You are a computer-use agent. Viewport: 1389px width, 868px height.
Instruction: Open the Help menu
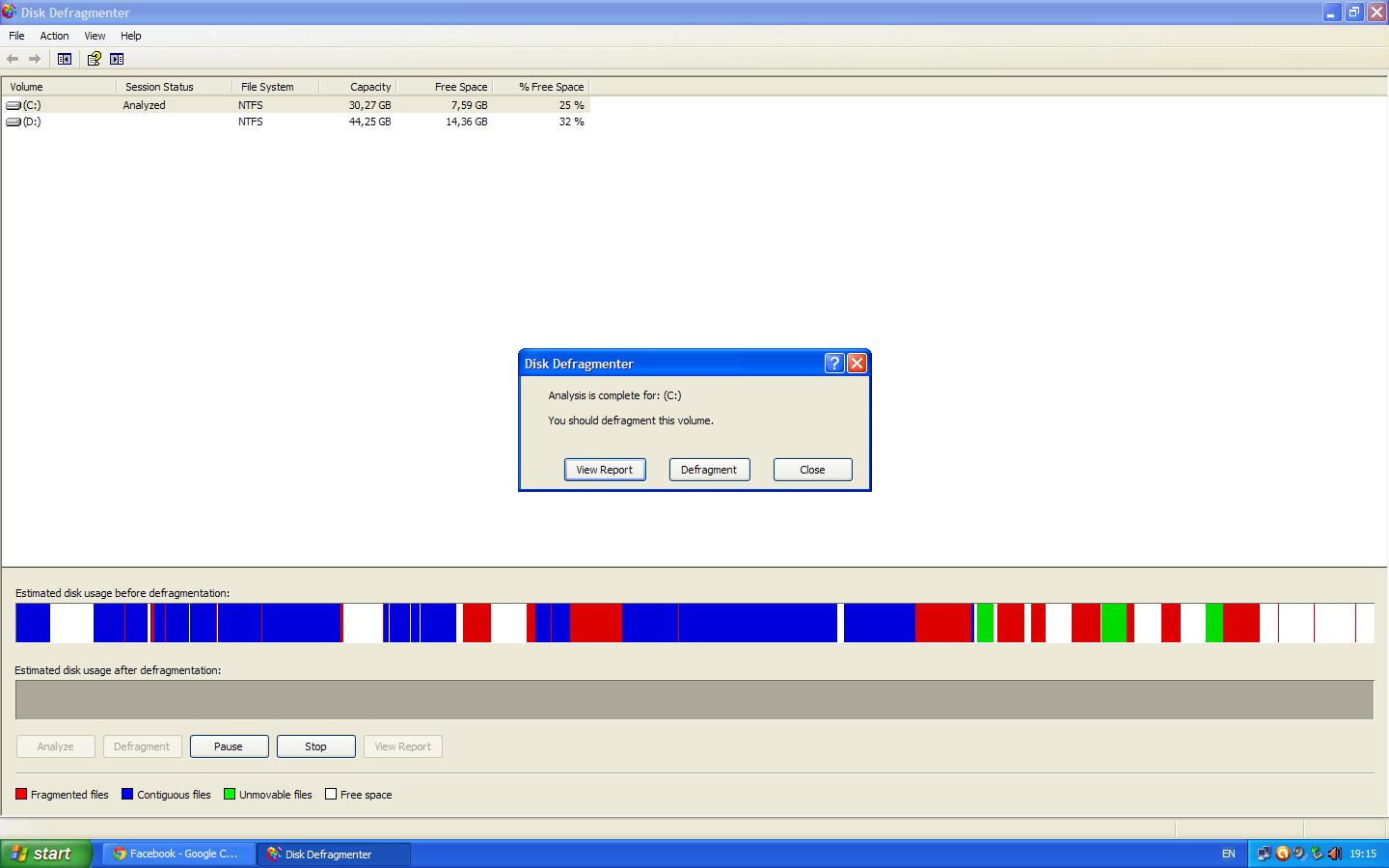tap(130, 36)
